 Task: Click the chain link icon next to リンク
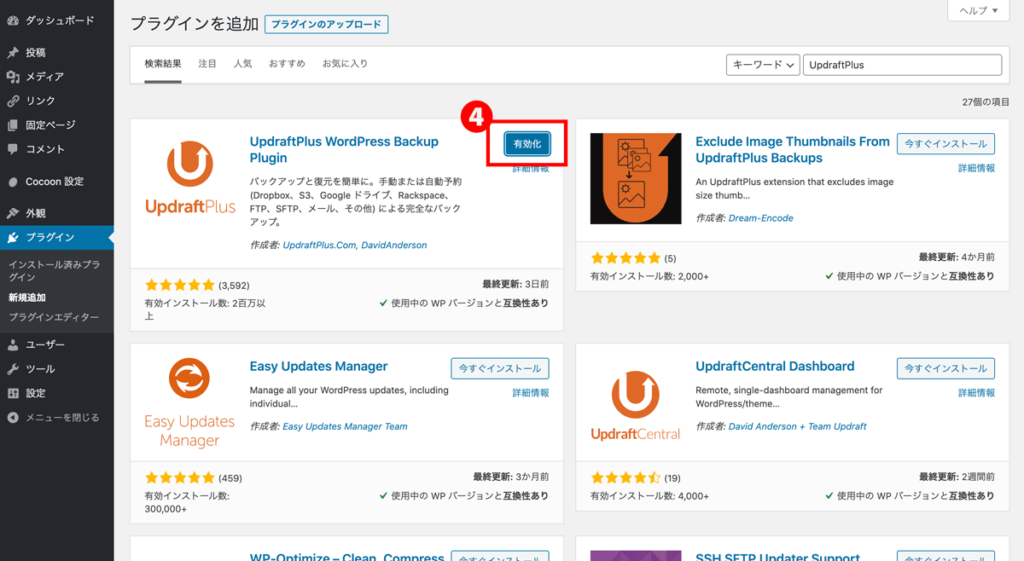[12, 101]
